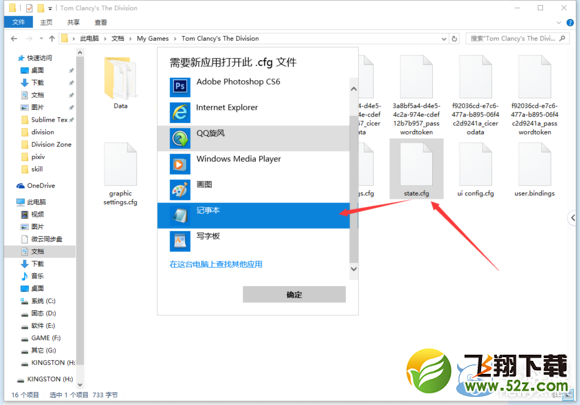This screenshot has height=405, width=580.
Task: Expand address bar history dropdown
Action: tap(444, 38)
